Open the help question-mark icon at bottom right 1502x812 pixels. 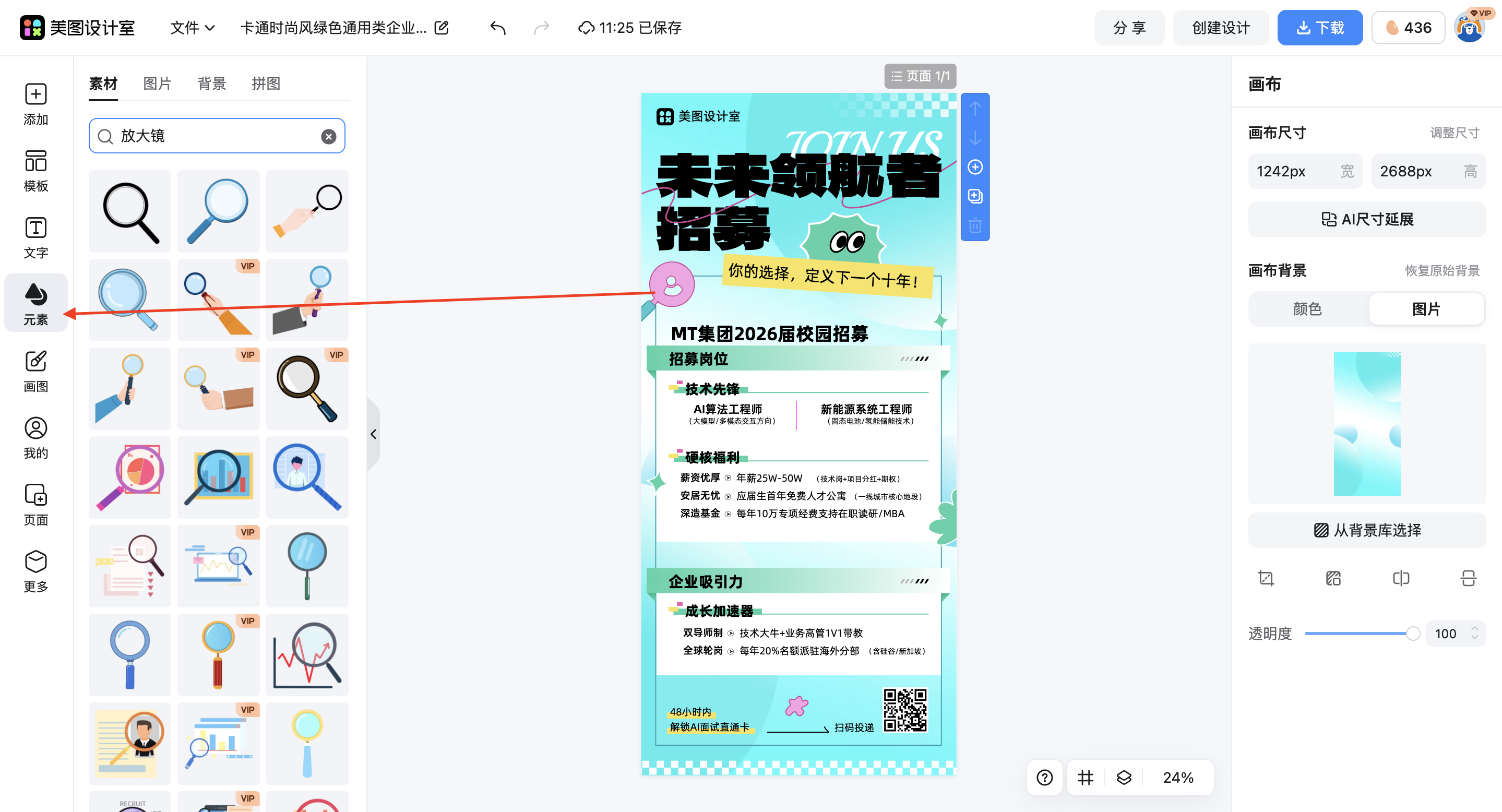coord(1044,777)
